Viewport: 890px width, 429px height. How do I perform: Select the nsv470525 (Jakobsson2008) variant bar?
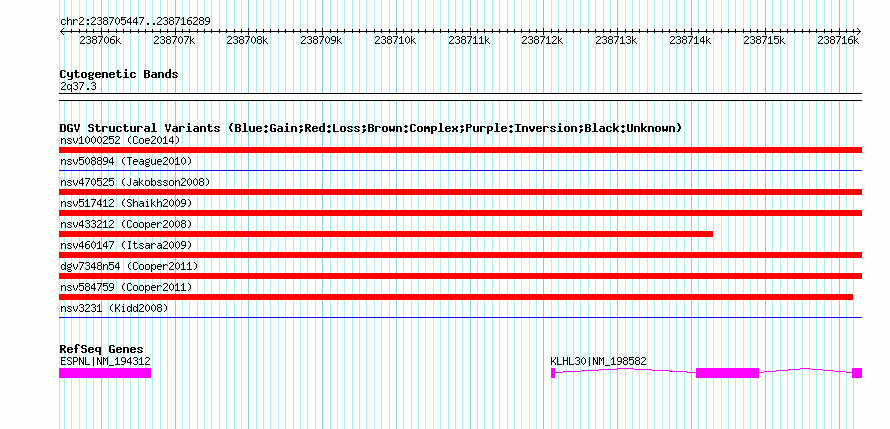click(x=460, y=192)
